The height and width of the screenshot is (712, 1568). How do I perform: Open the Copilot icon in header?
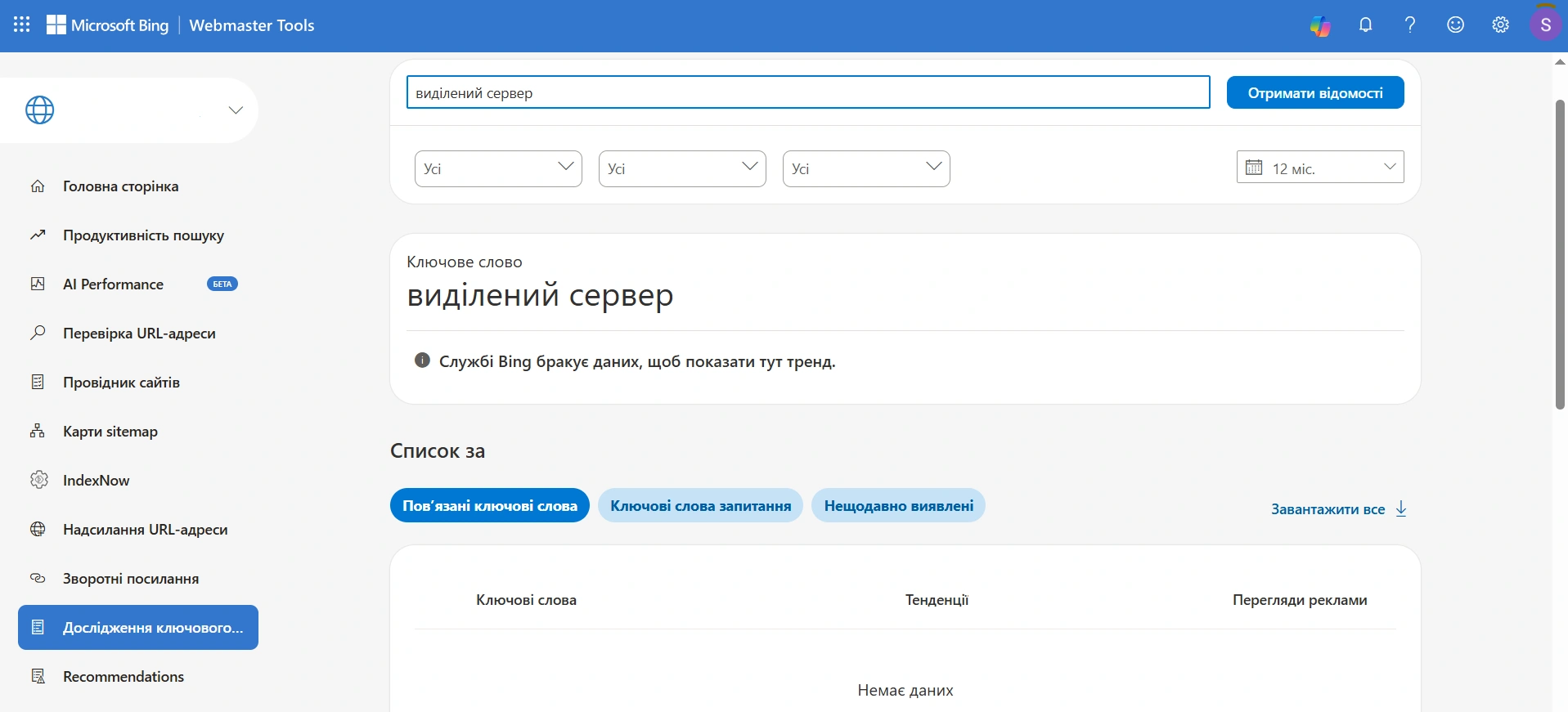(1320, 25)
